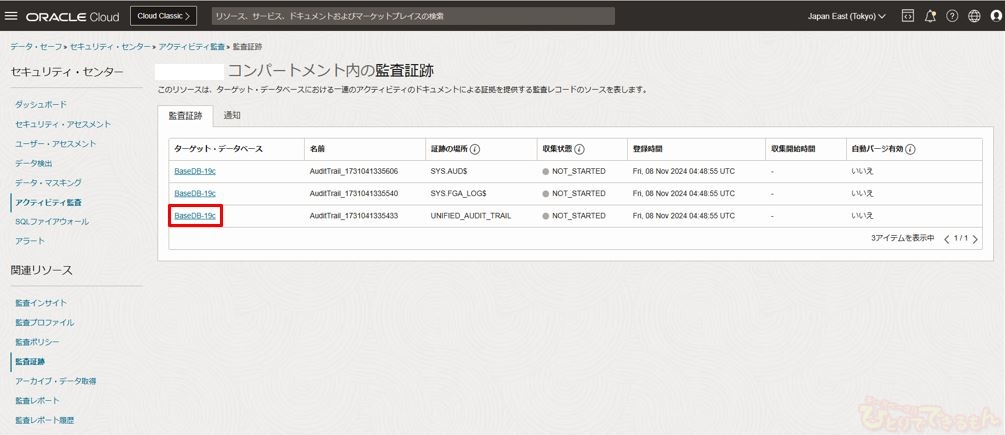Open the user profile avatar
The height and width of the screenshot is (435, 1005).
pyautogui.click(x=994, y=16)
